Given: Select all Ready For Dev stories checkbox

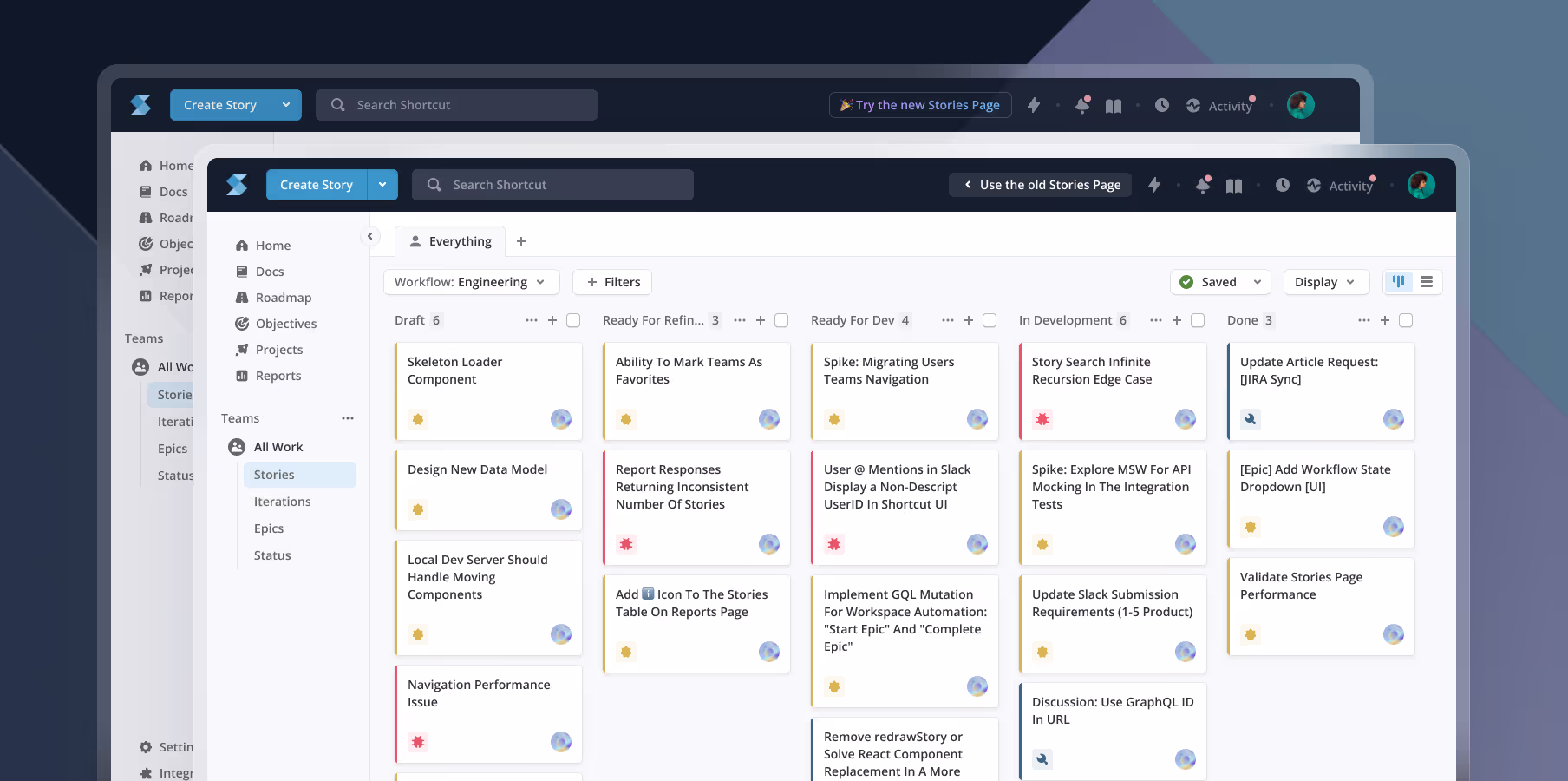Looking at the screenshot, I should 990,320.
